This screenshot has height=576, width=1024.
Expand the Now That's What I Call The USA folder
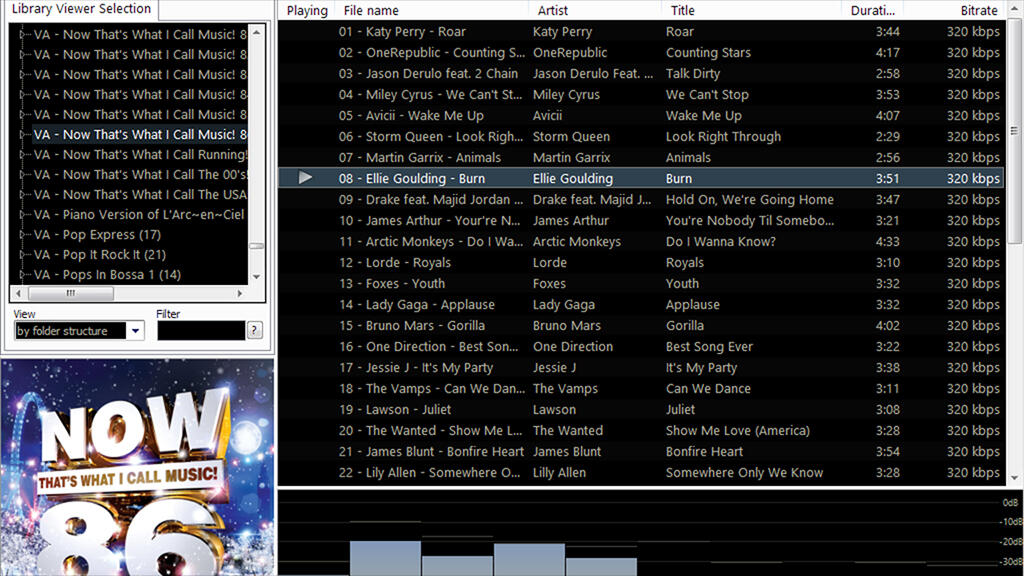point(22,195)
